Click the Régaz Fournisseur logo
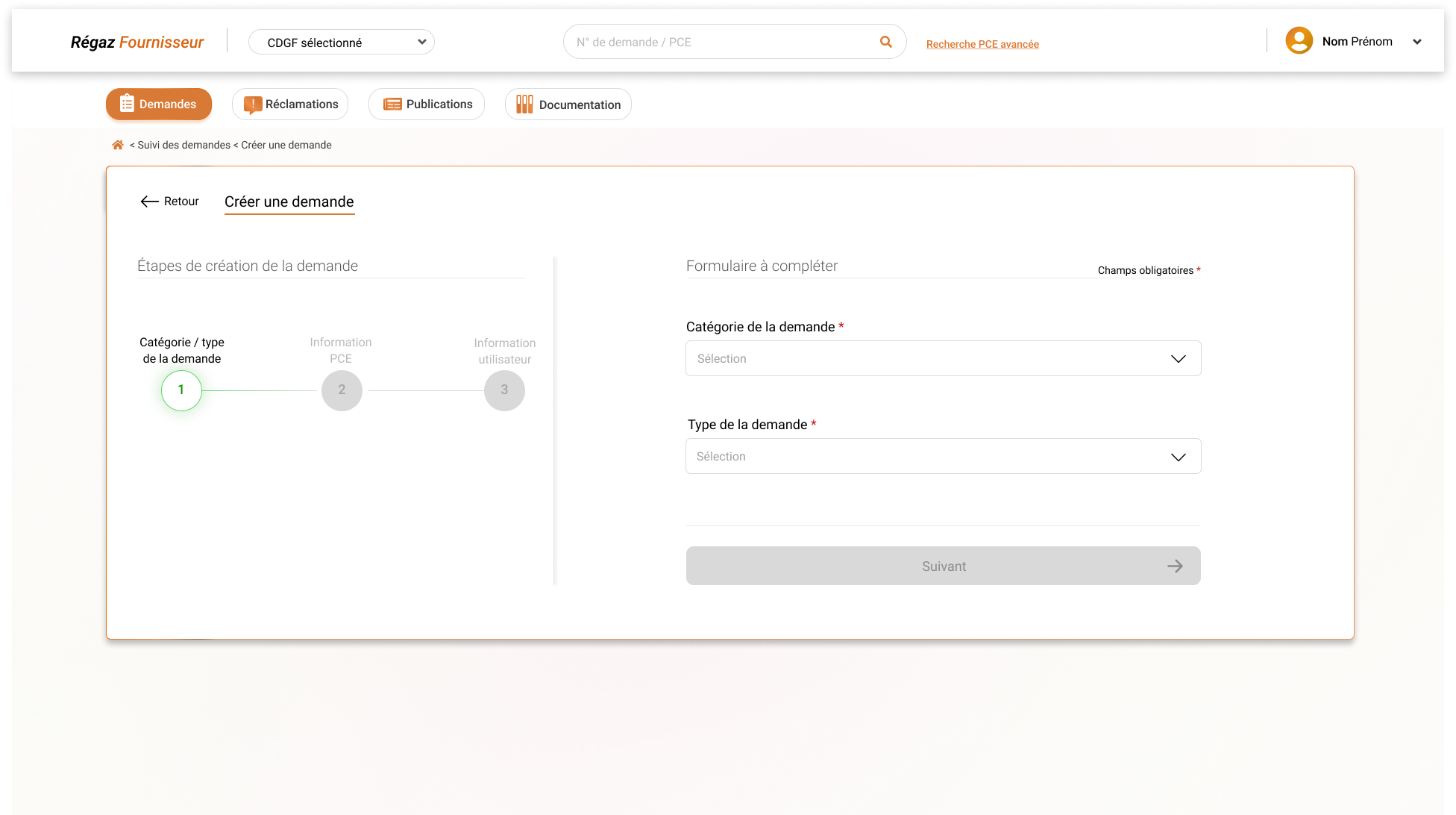 click(x=137, y=42)
